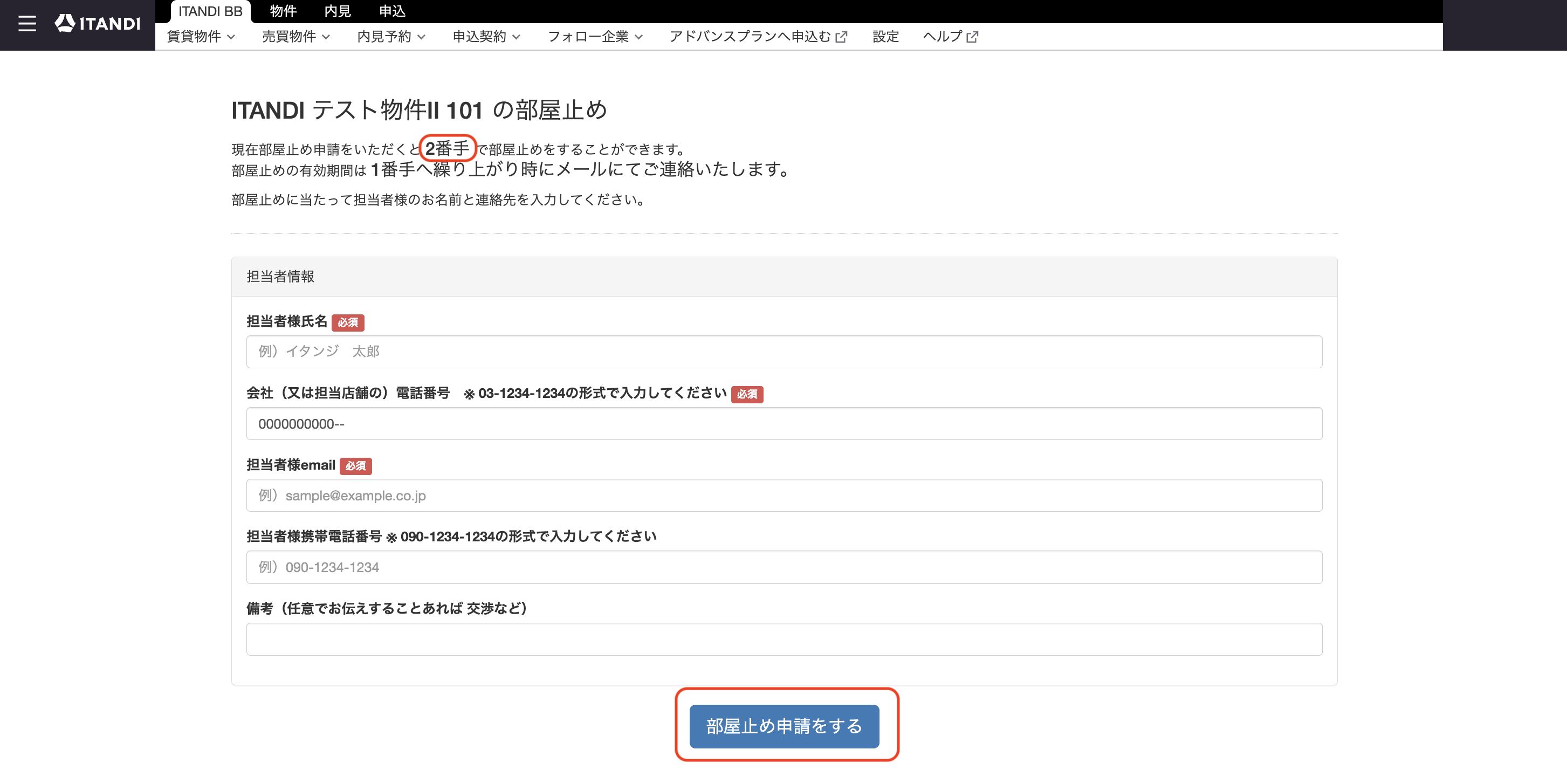Expand the 賃貸物件 dropdown menu
This screenshot has width=1567, height=784.
tap(201, 37)
